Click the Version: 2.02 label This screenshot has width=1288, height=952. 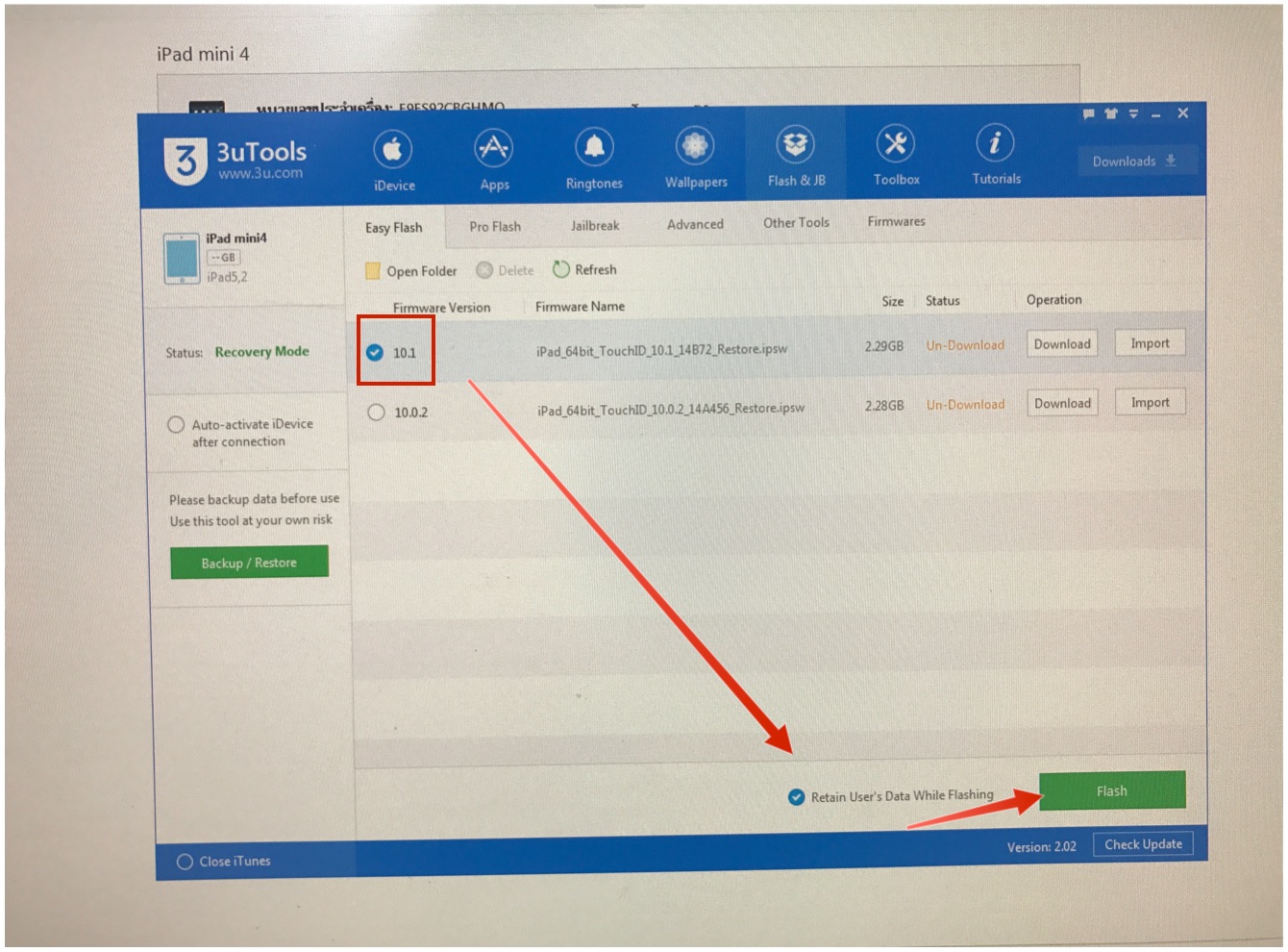[x=1041, y=847]
